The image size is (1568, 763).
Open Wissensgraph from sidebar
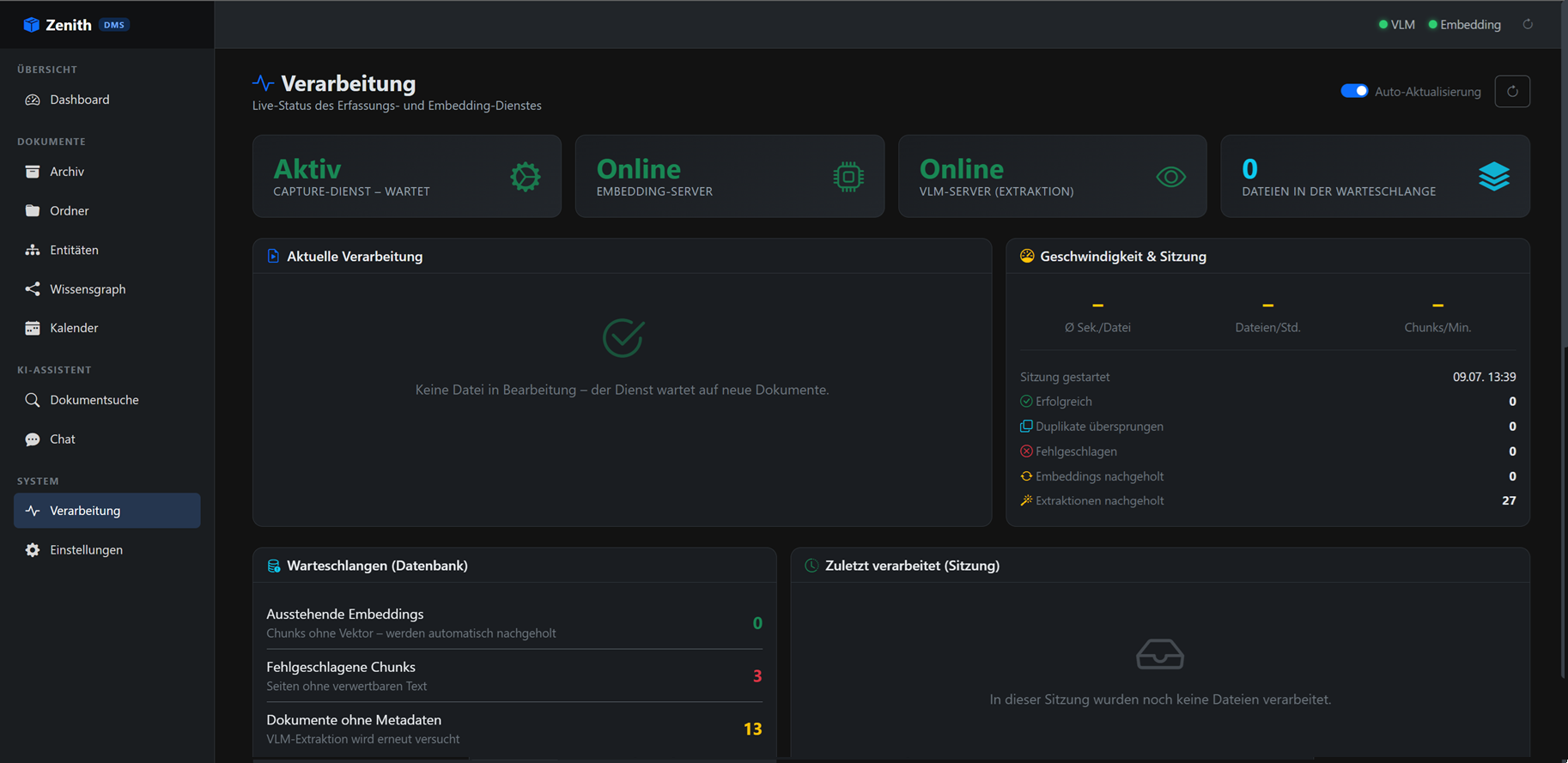pos(107,289)
